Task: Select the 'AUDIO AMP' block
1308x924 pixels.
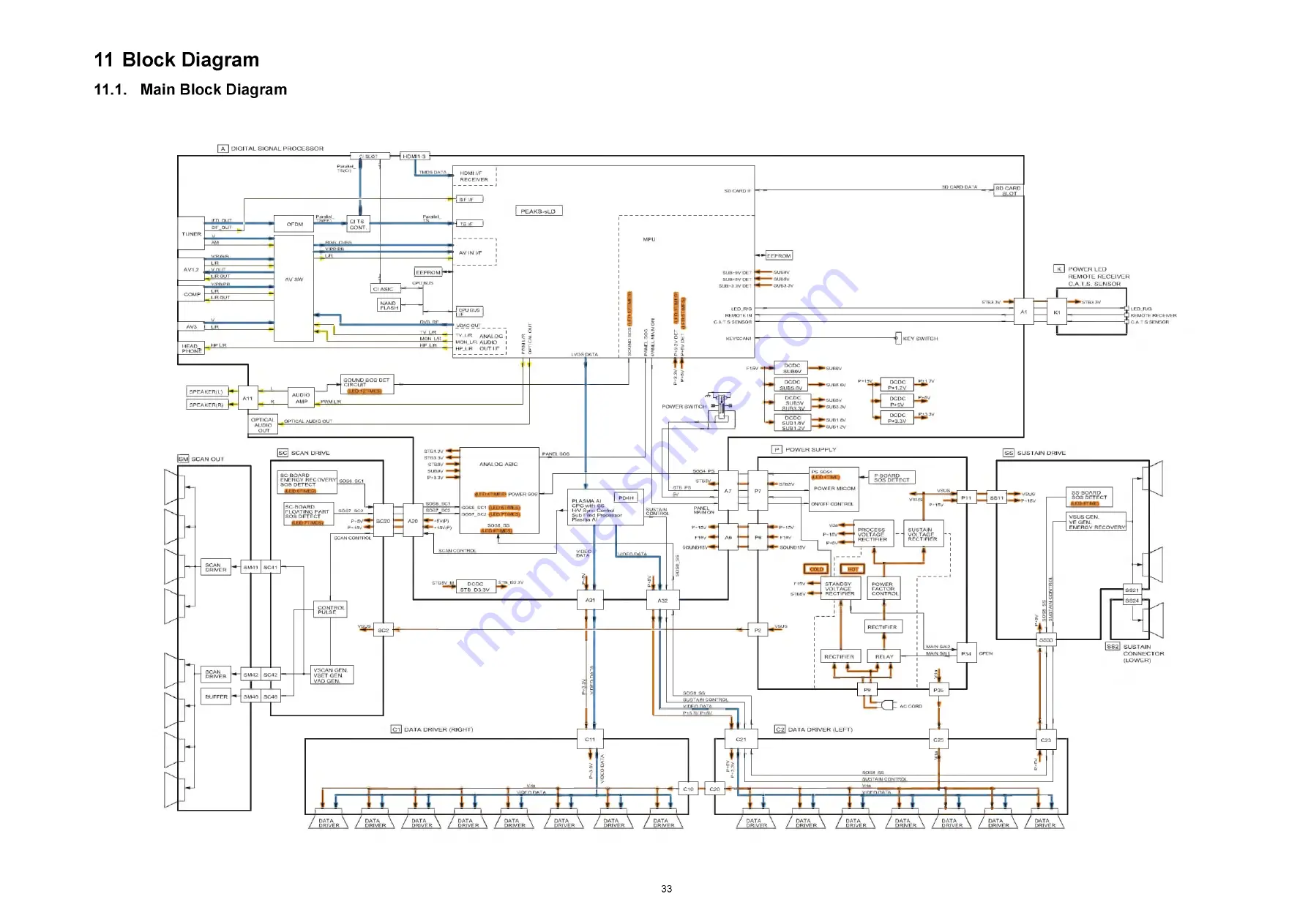Action: (x=301, y=398)
